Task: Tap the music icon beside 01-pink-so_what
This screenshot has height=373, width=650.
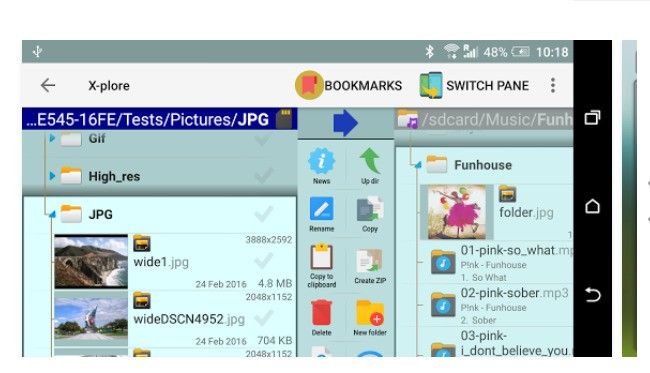Action: [x=443, y=263]
